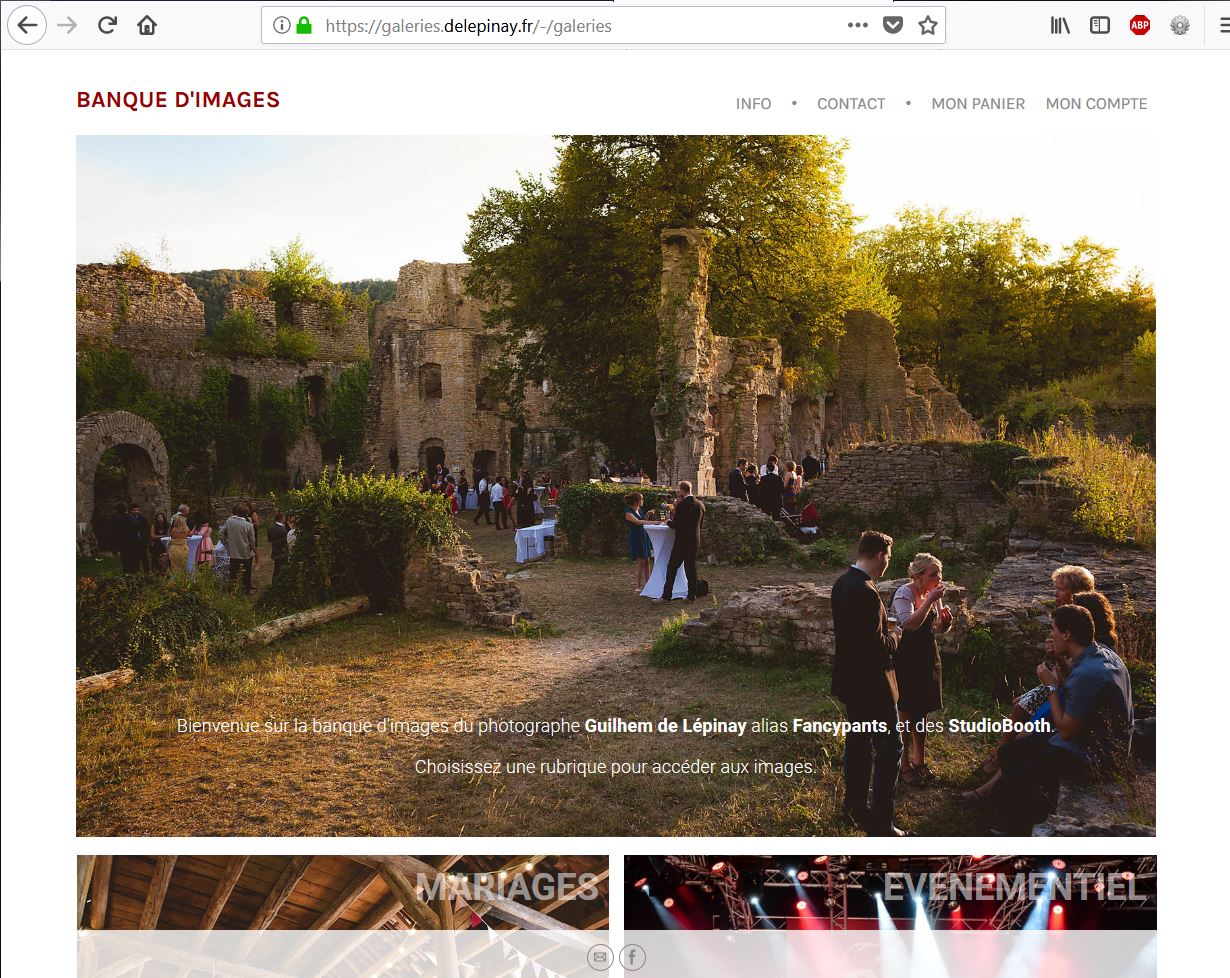This screenshot has width=1230, height=978.
Task: Open the Firefox hamburger menu
Action: [x=1222, y=26]
